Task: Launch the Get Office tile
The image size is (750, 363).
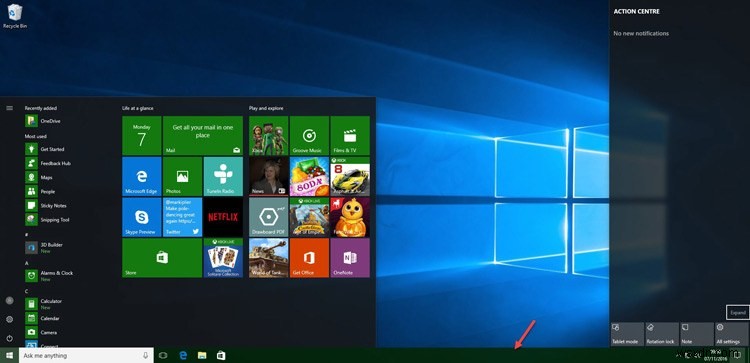Action: [x=309, y=258]
